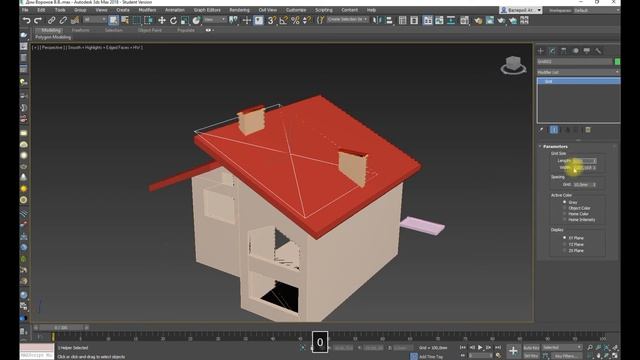640x360 pixels.
Task: Select the Move tool
Action: [162, 20]
